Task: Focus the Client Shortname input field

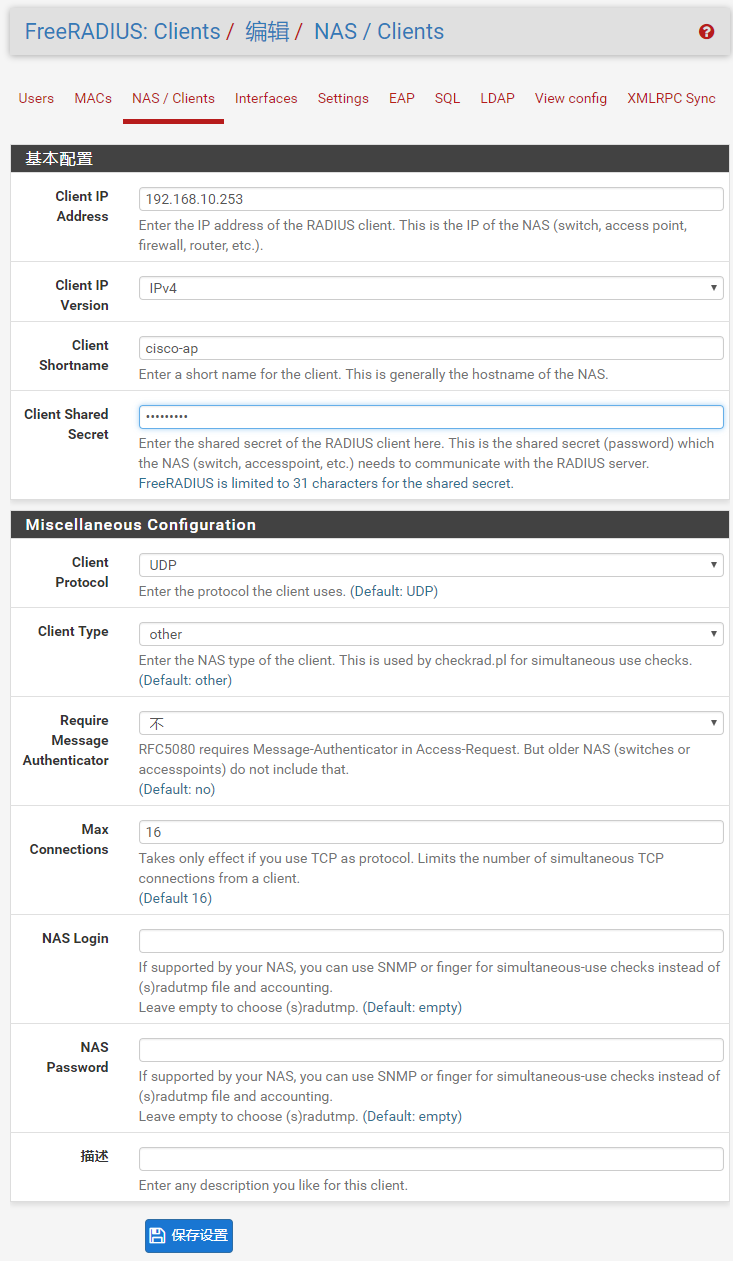Action: tap(431, 348)
